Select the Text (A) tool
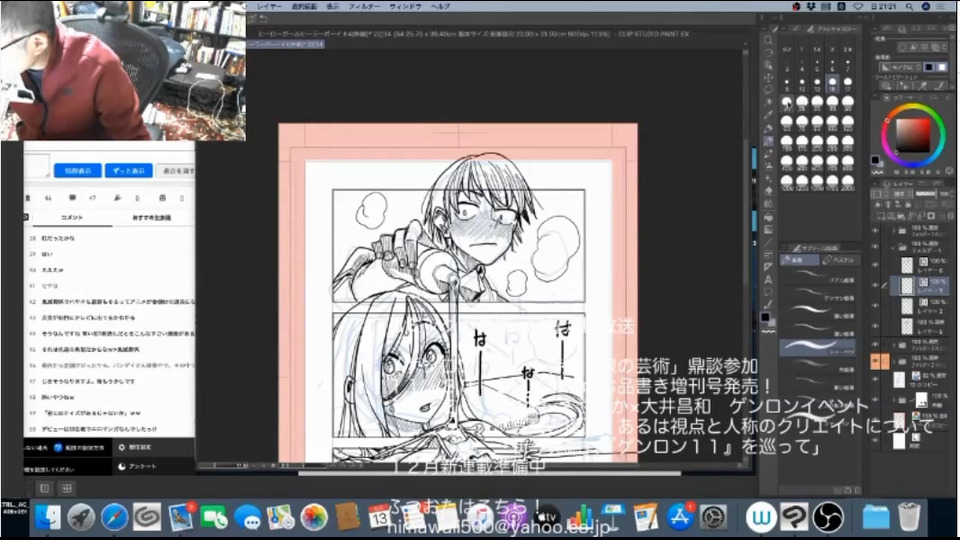This screenshot has width=960, height=540. click(768, 280)
